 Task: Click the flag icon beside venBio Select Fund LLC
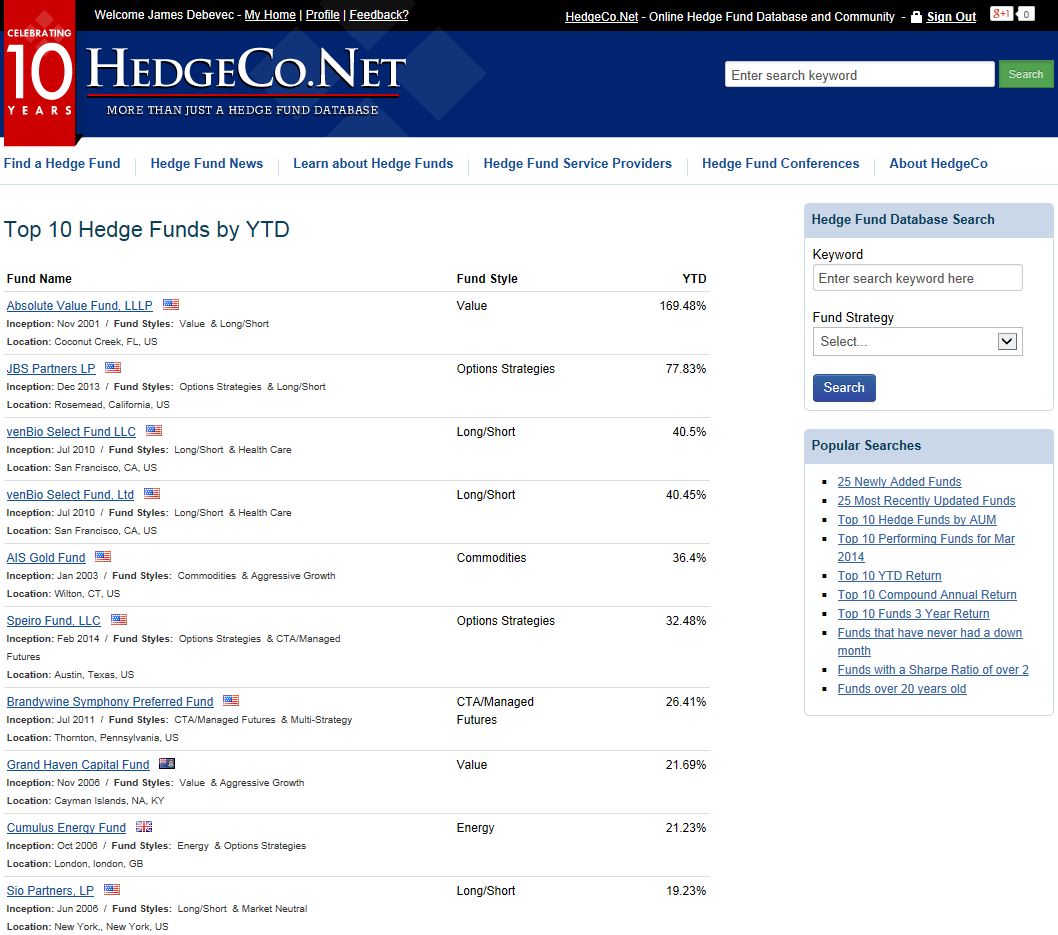click(x=154, y=430)
